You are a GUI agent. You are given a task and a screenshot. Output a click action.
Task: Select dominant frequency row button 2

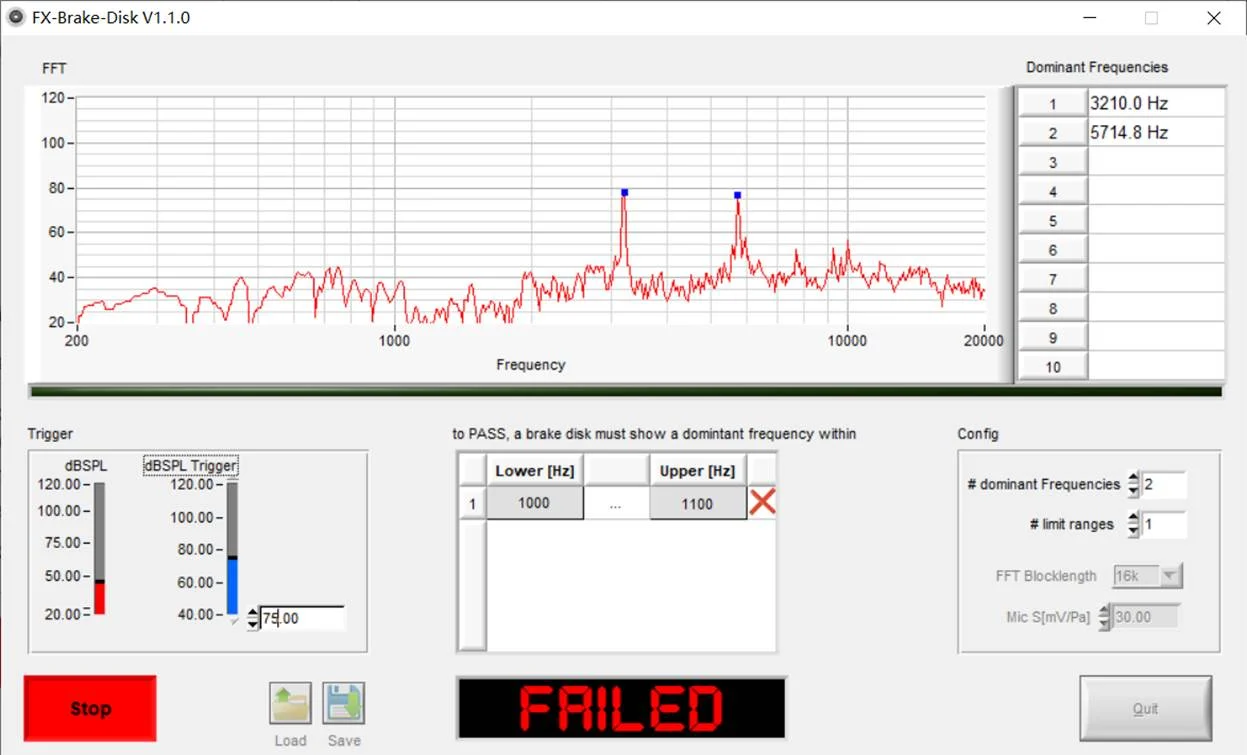(1053, 132)
